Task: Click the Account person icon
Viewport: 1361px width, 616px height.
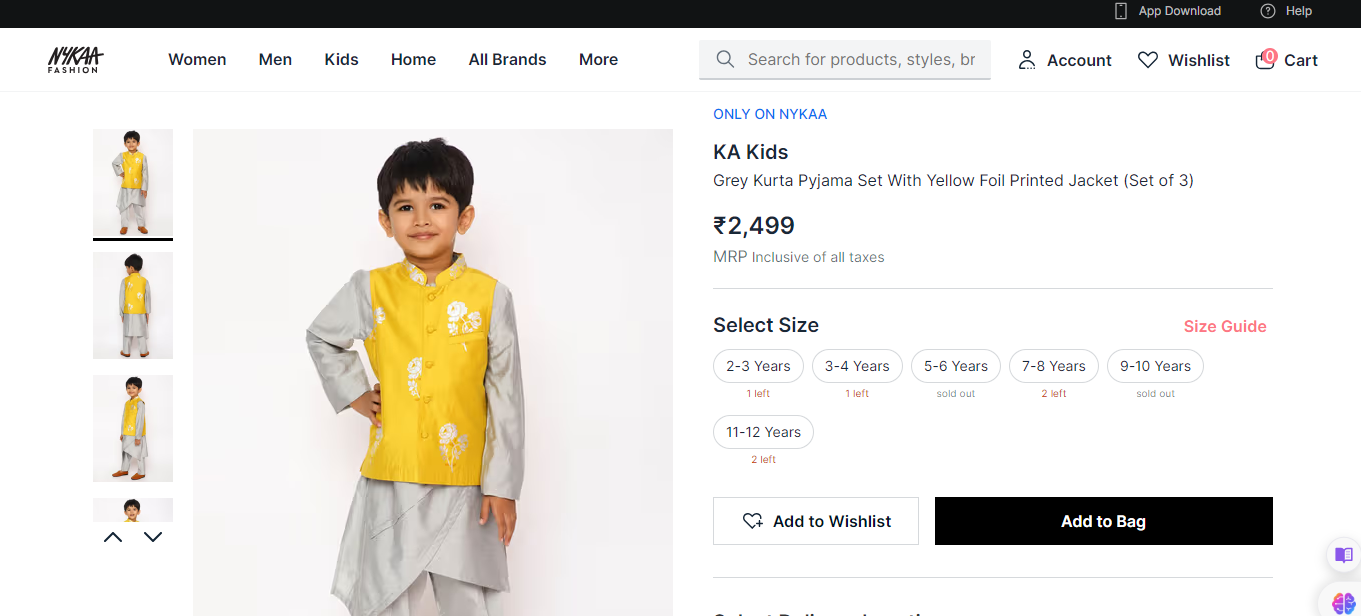Action: click(x=1027, y=60)
